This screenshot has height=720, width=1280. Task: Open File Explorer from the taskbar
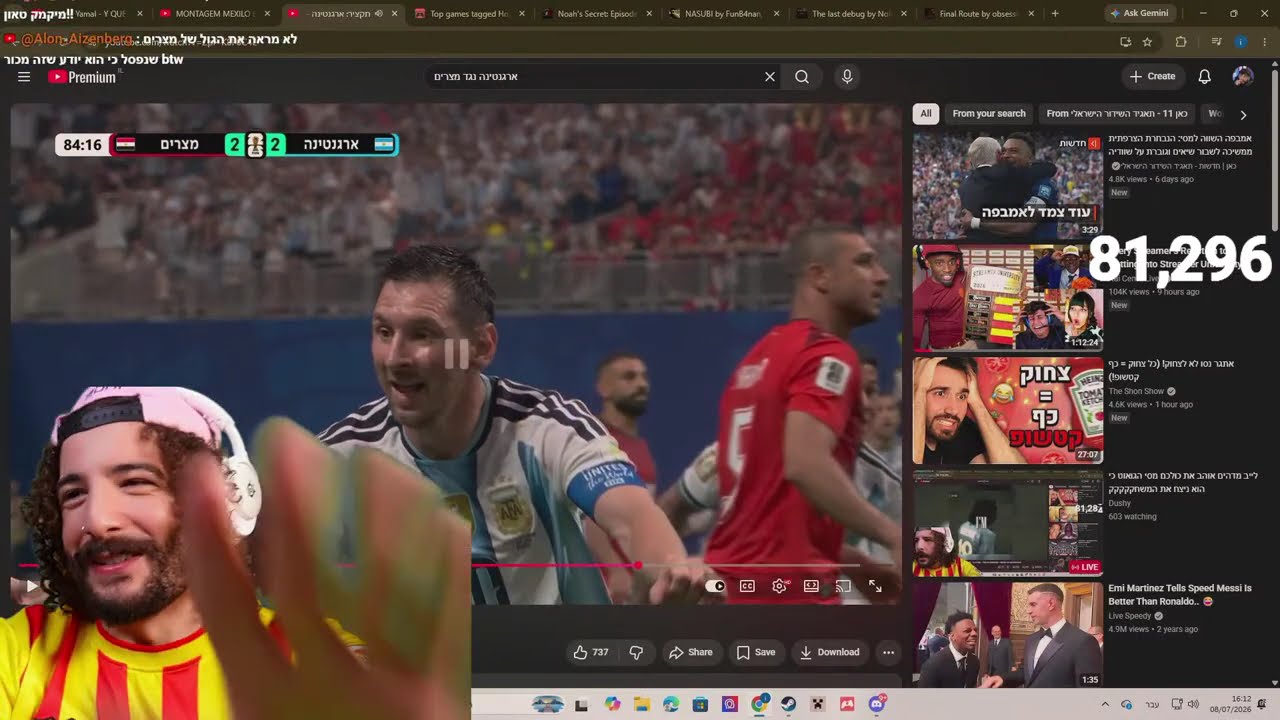point(642,704)
